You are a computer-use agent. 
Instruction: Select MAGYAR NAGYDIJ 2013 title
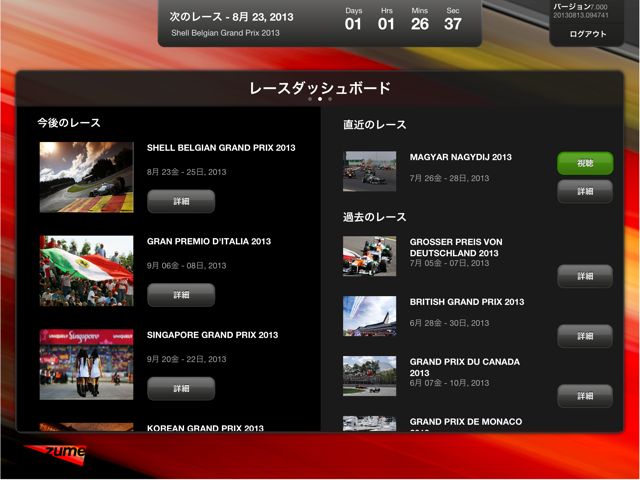(460, 157)
